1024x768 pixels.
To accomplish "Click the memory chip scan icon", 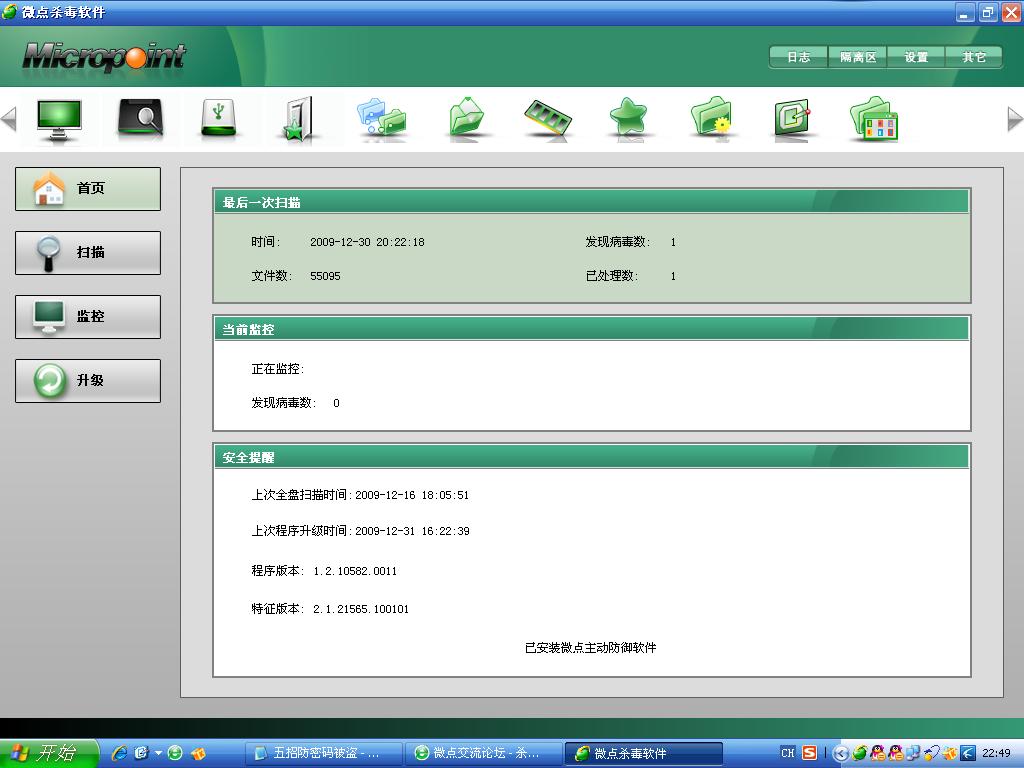I will 548,118.
